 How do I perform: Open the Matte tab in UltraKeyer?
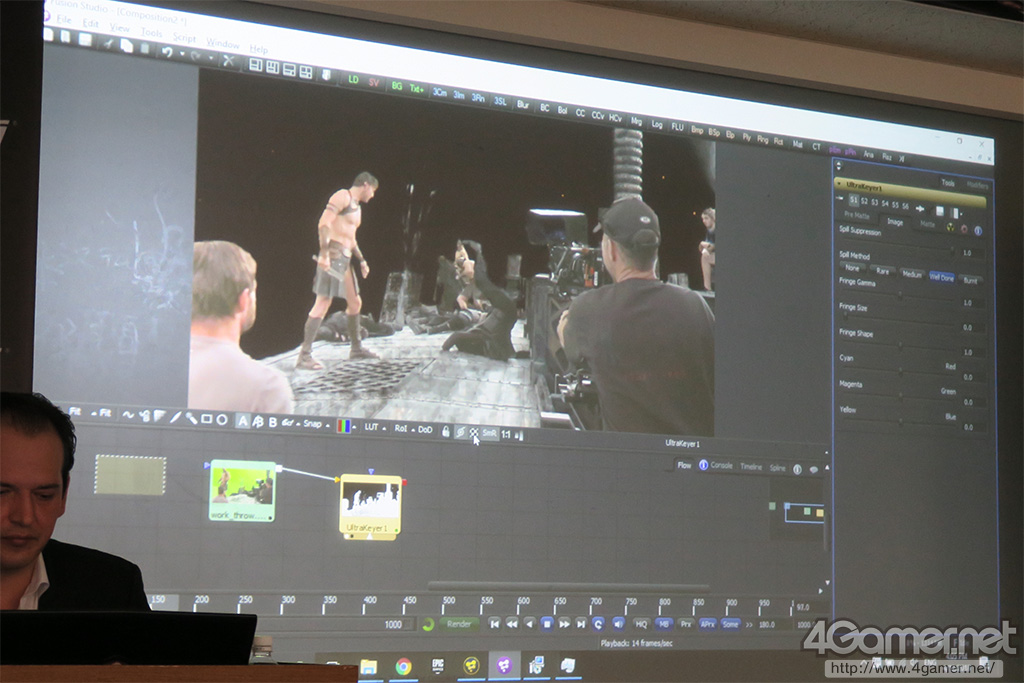coord(927,224)
